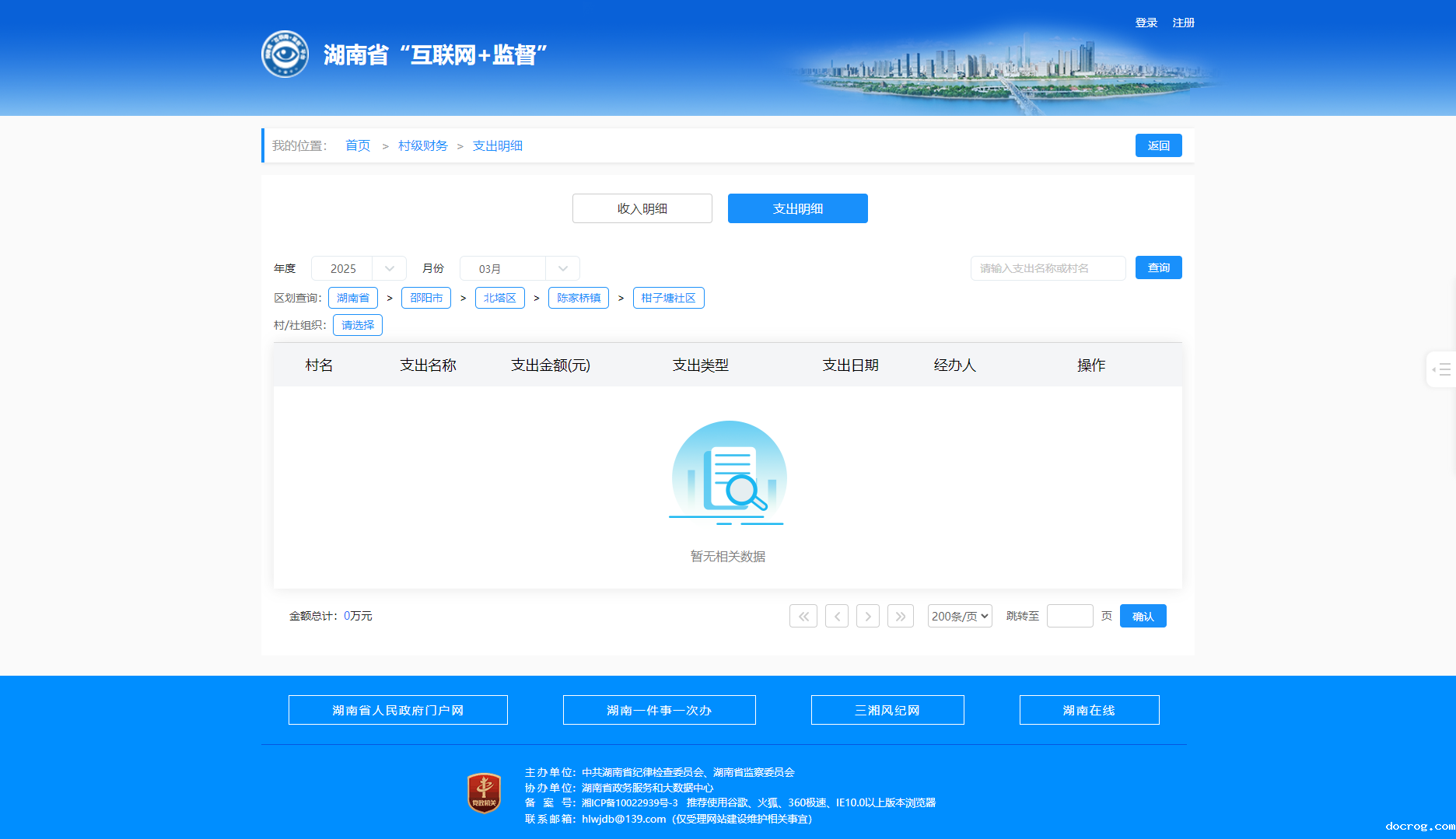Open the month 03月 dropdown

click(x=519, y=268)
